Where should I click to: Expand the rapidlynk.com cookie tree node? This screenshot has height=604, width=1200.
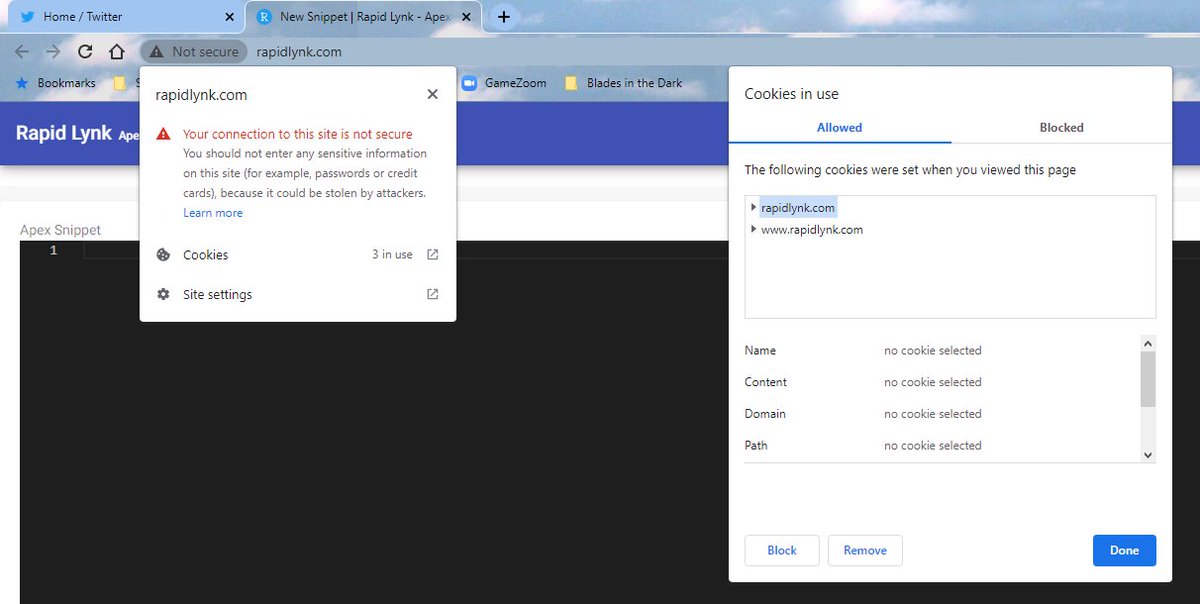coord(752,208)
